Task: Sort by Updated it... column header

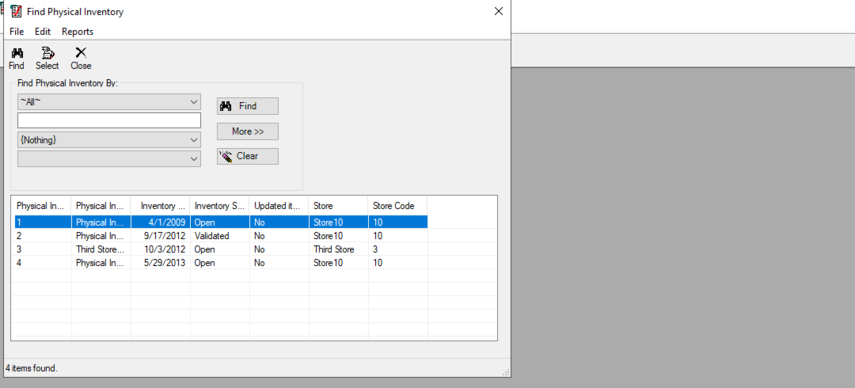Action: pyautogui.click(x=279, y=206)
